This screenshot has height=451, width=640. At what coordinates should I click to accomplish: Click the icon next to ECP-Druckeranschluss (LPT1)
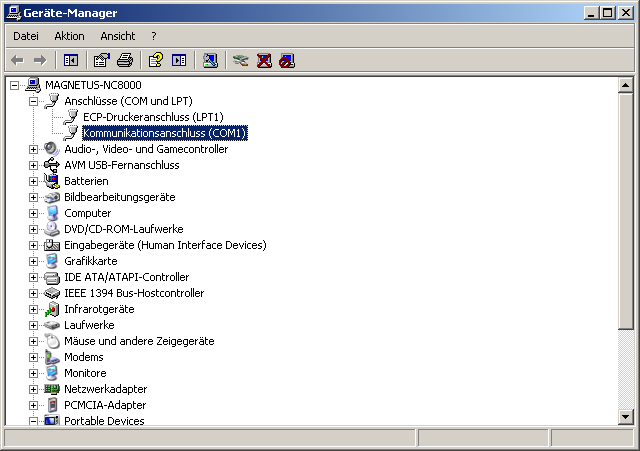[x=71, y=117]
